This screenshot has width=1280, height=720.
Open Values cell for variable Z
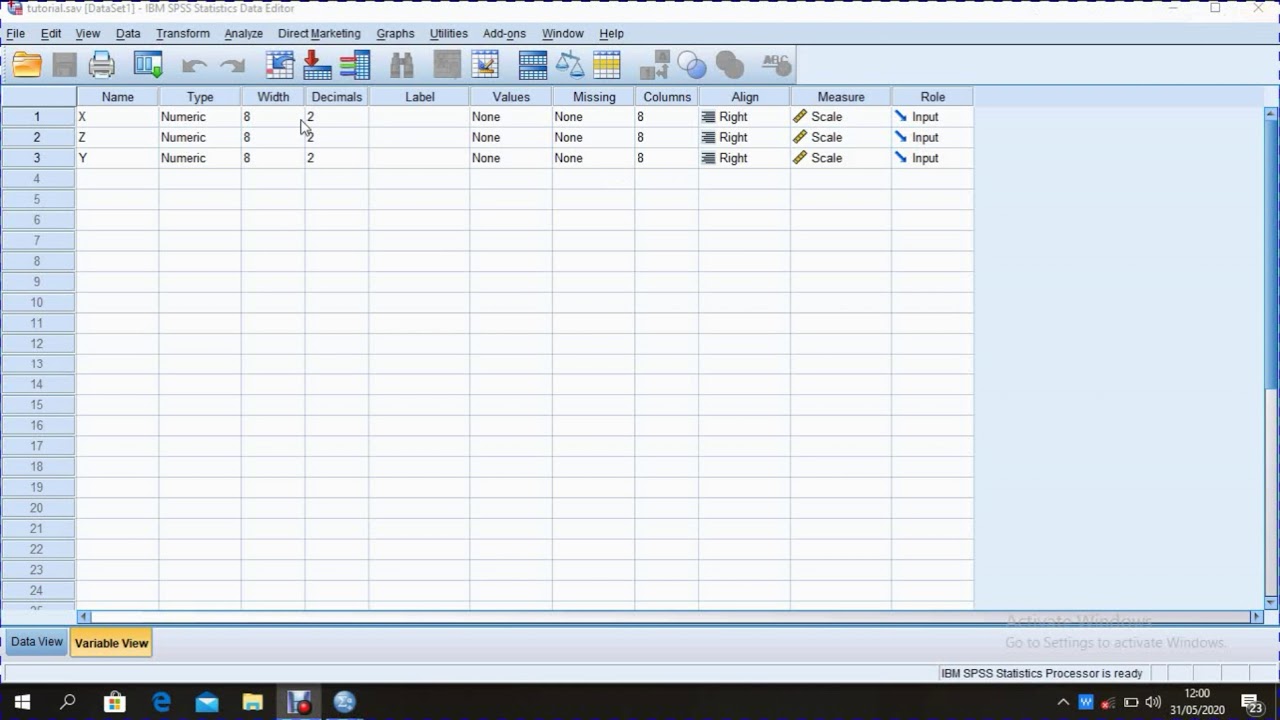click(x=510, y=137)
